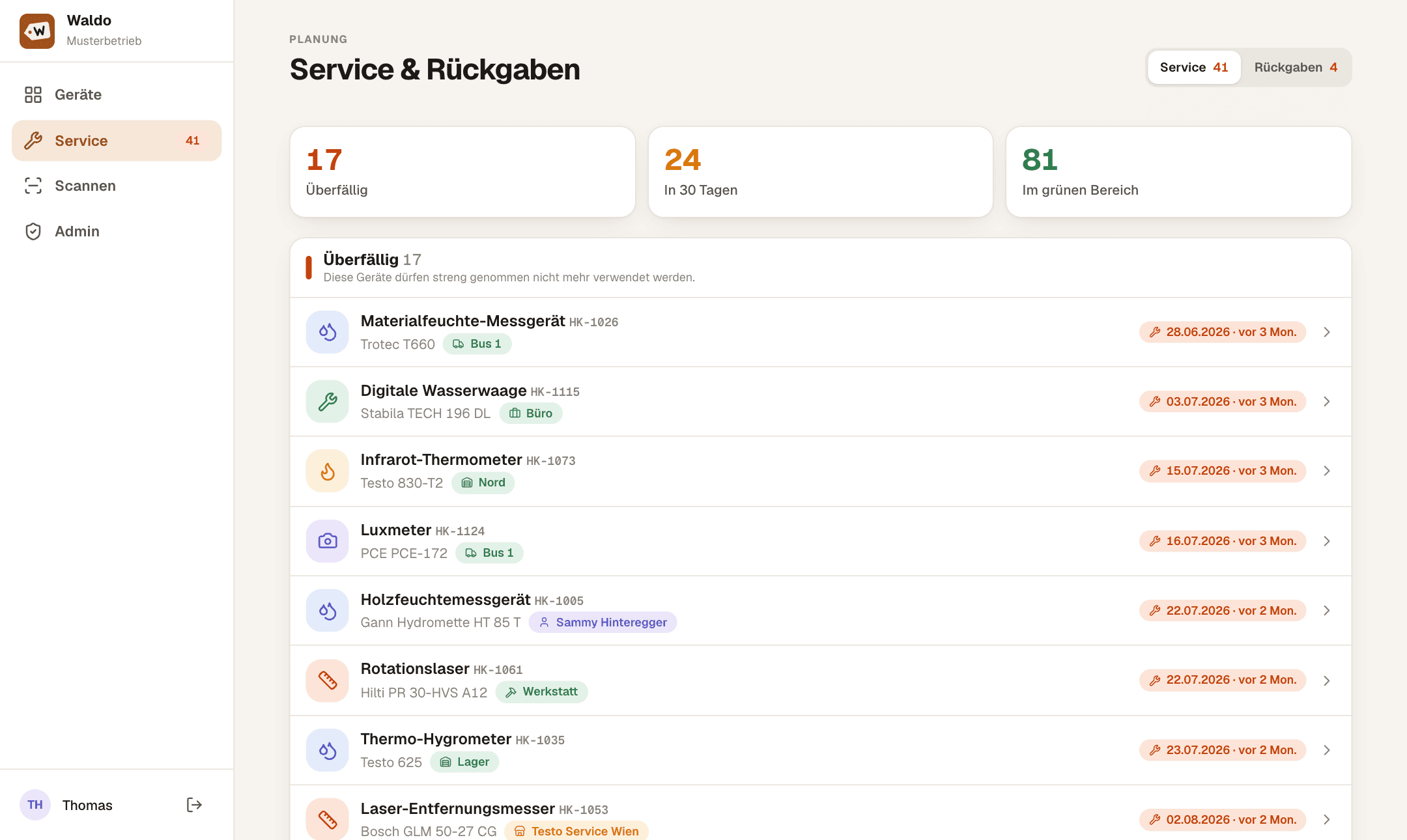Click the 81 Im grünen Bereich card
Screen dimensions: 1407x840
pyautogui.click(x=1178, y=172)
